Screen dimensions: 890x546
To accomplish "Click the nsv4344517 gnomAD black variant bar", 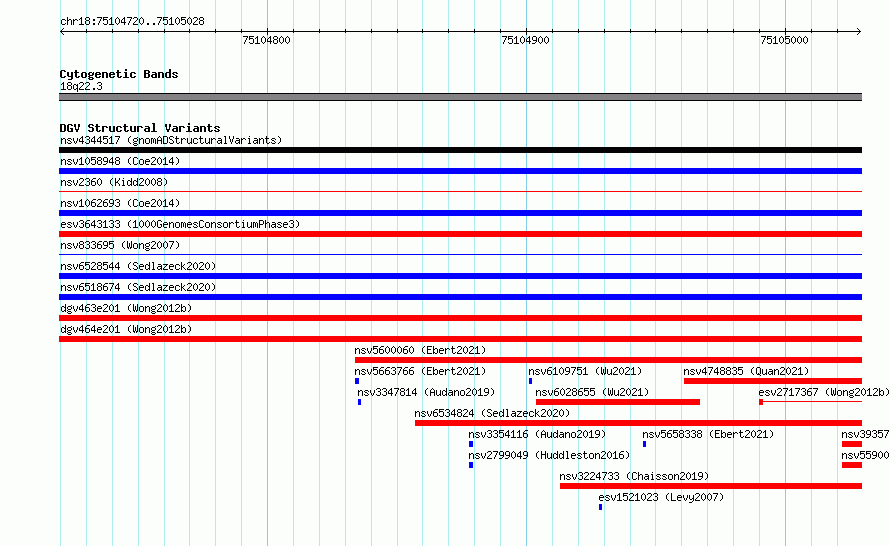I will point(460,150).
